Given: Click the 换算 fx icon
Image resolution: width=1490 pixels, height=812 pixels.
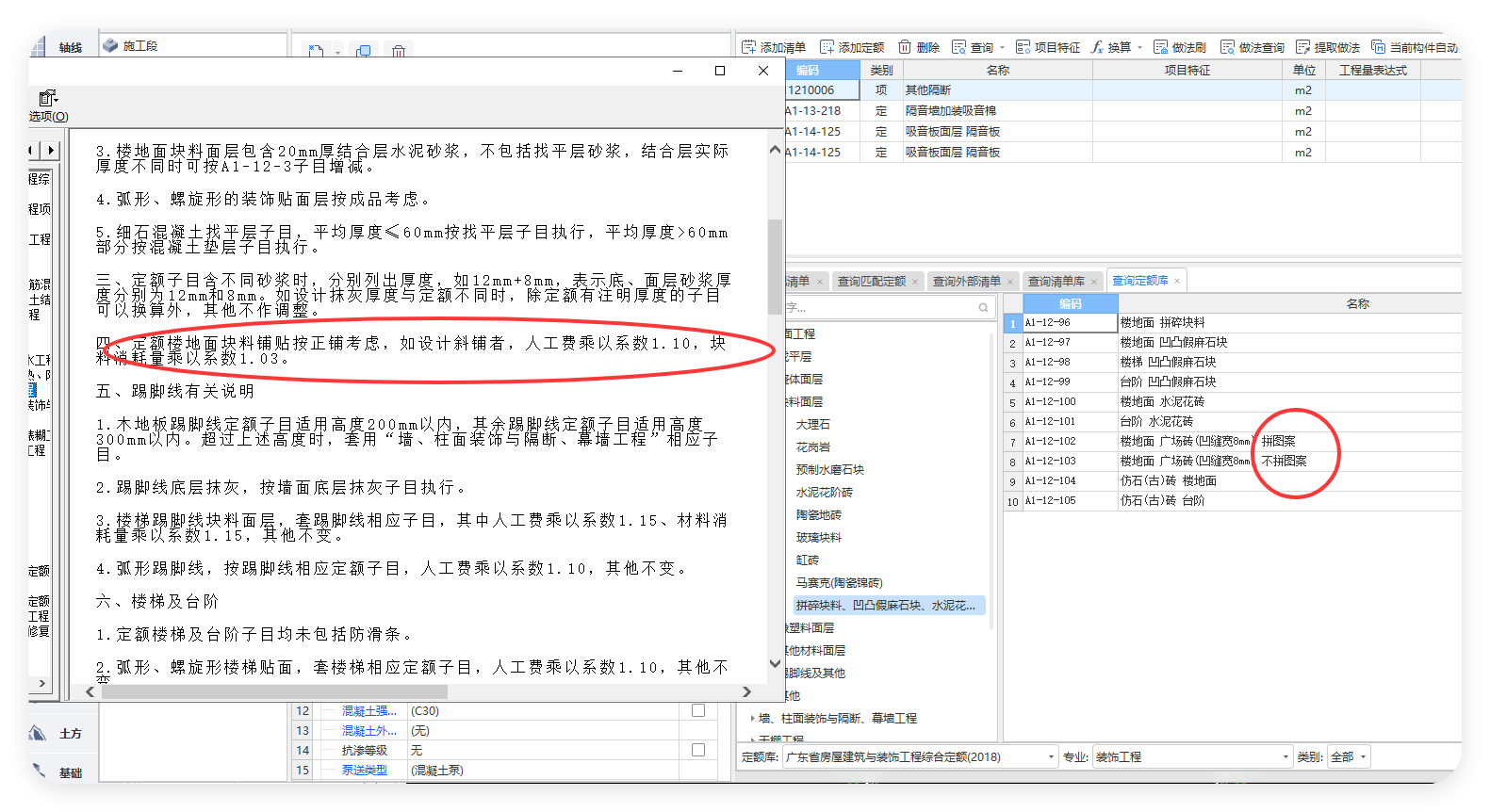Looking at the screenshot, I should (1097, 47).
